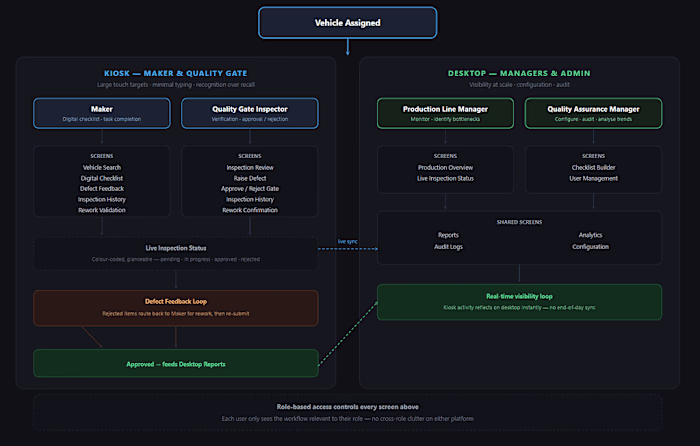Viewport: 700px width, 446px height.
Task: Click Inspection History under Maker screens
Action: (102, 200)
